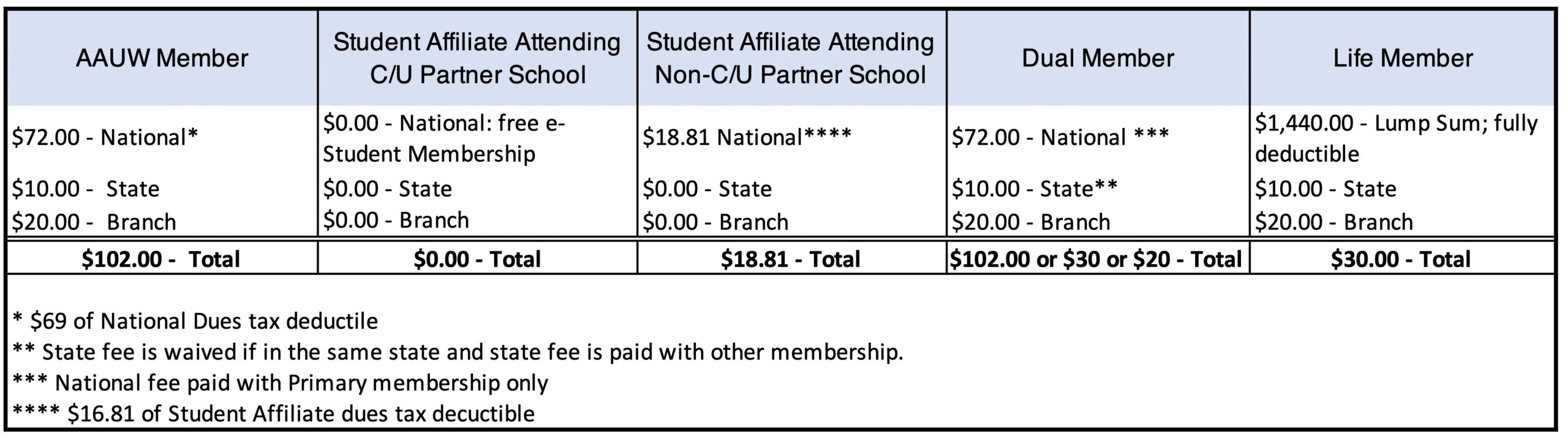Click the National fee Primary membership footnote
The image size is (1568, 446).
tap(280, 383)
